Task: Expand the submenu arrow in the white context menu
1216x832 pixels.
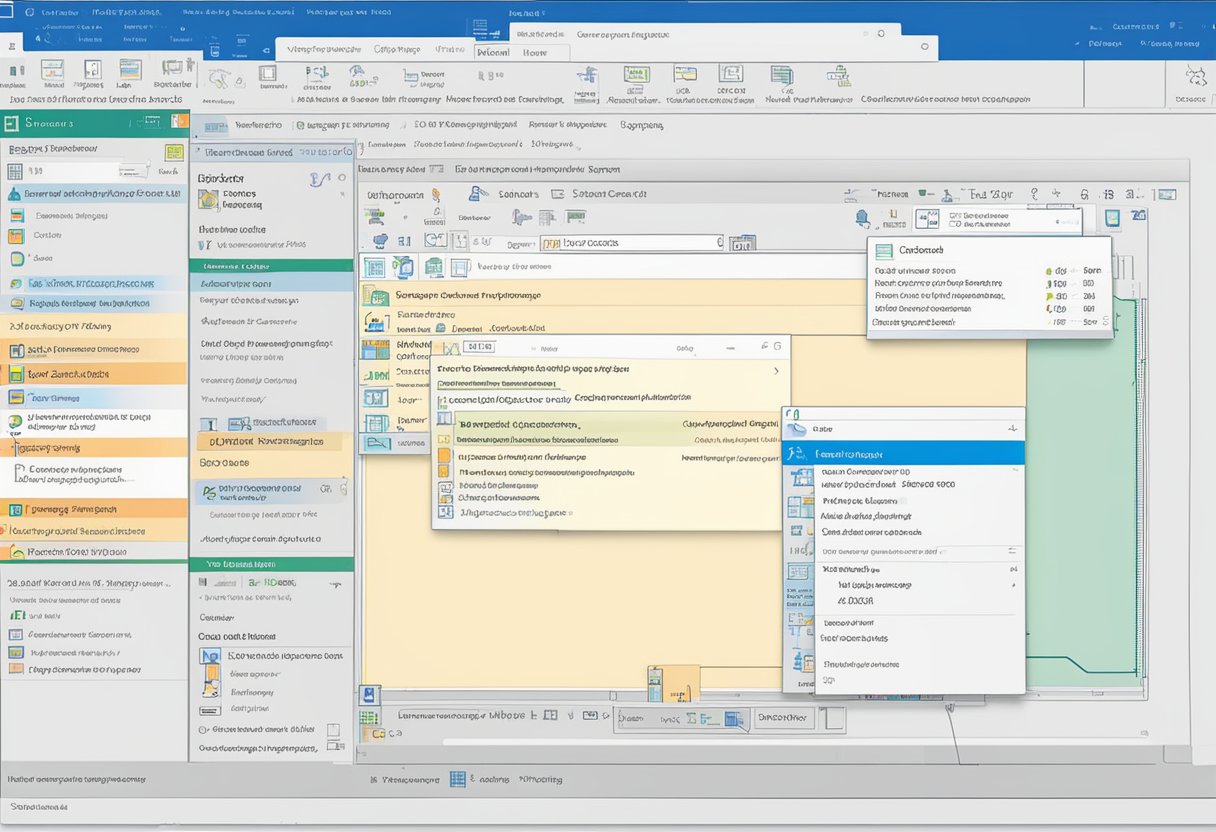Action: tap(1012, 585)
